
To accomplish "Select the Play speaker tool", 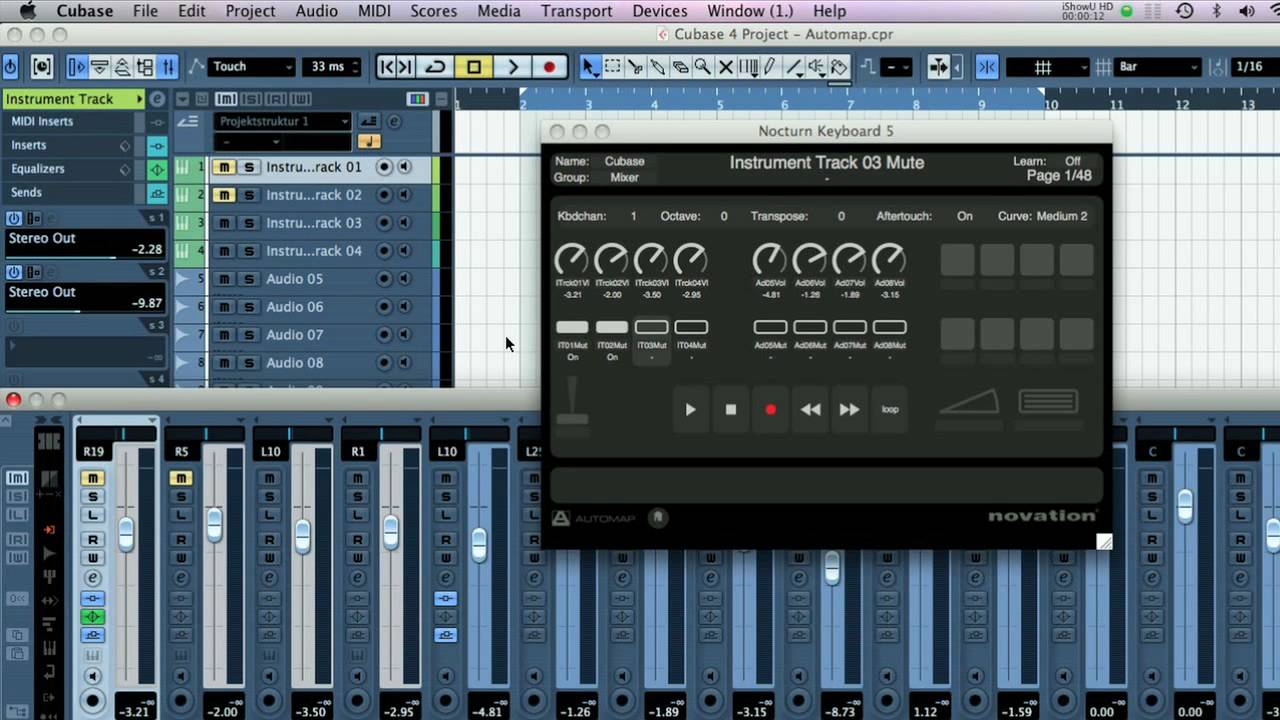I will click(x=816, y=67).
